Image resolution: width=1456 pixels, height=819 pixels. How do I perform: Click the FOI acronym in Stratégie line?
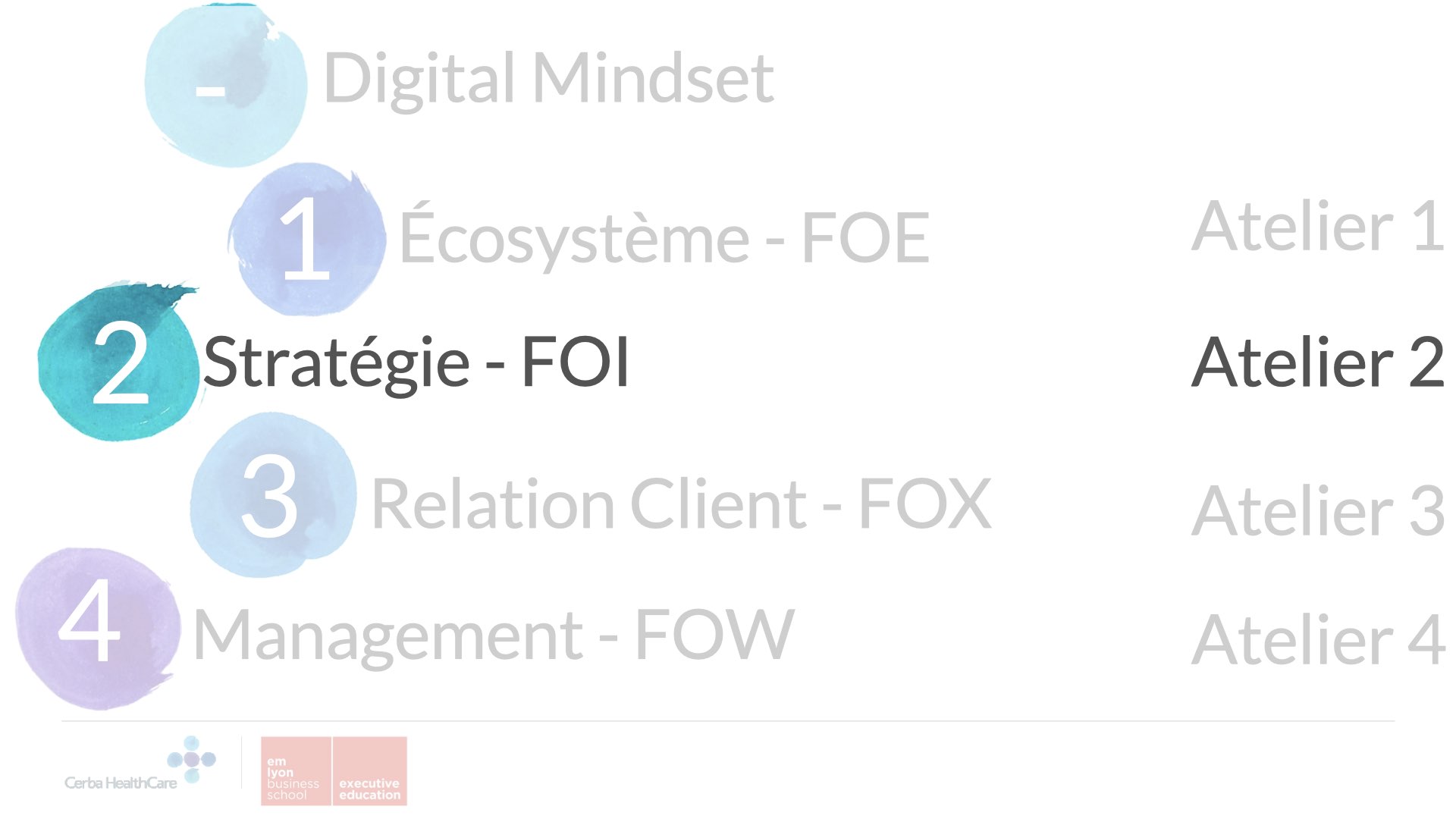[x=575, y=362]
